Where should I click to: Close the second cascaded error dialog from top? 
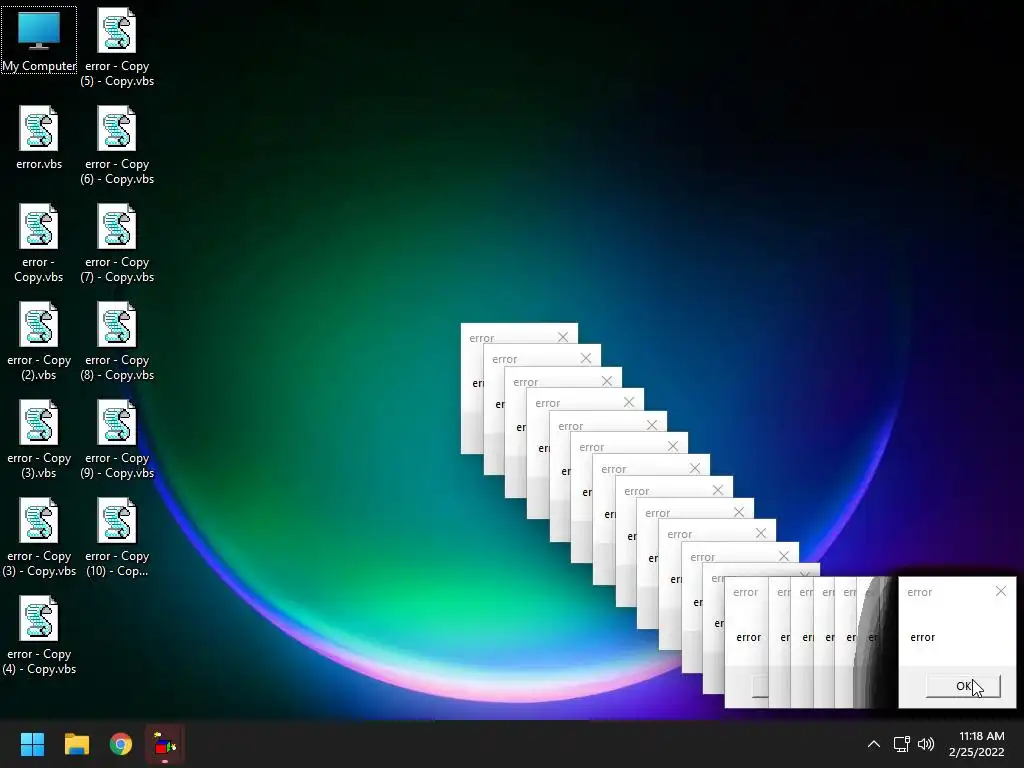(586, 359)
